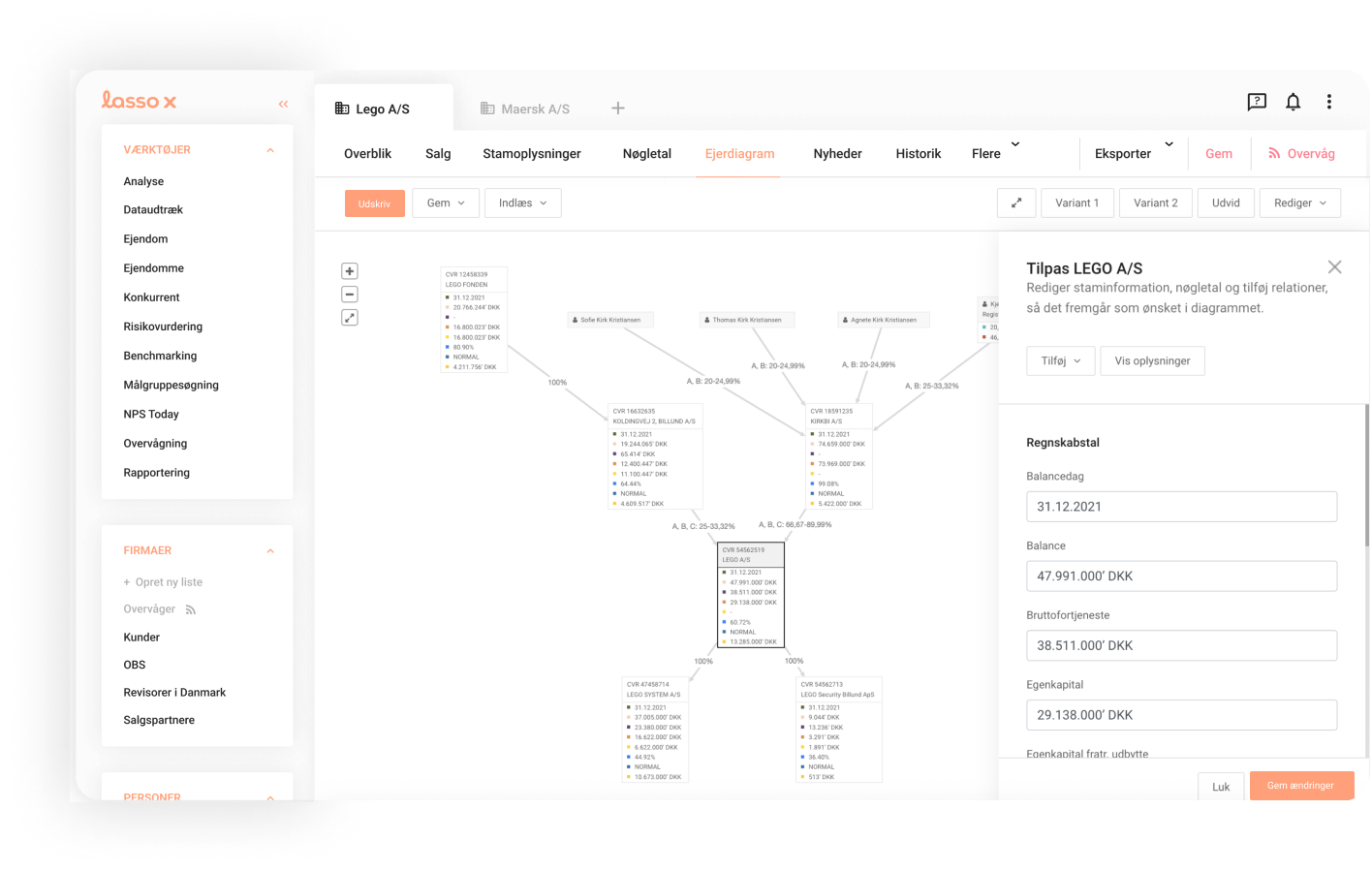Open Analyse in the sidebar
The width and height of the screenshot is (1372, 872).
[x=143, y=181]
